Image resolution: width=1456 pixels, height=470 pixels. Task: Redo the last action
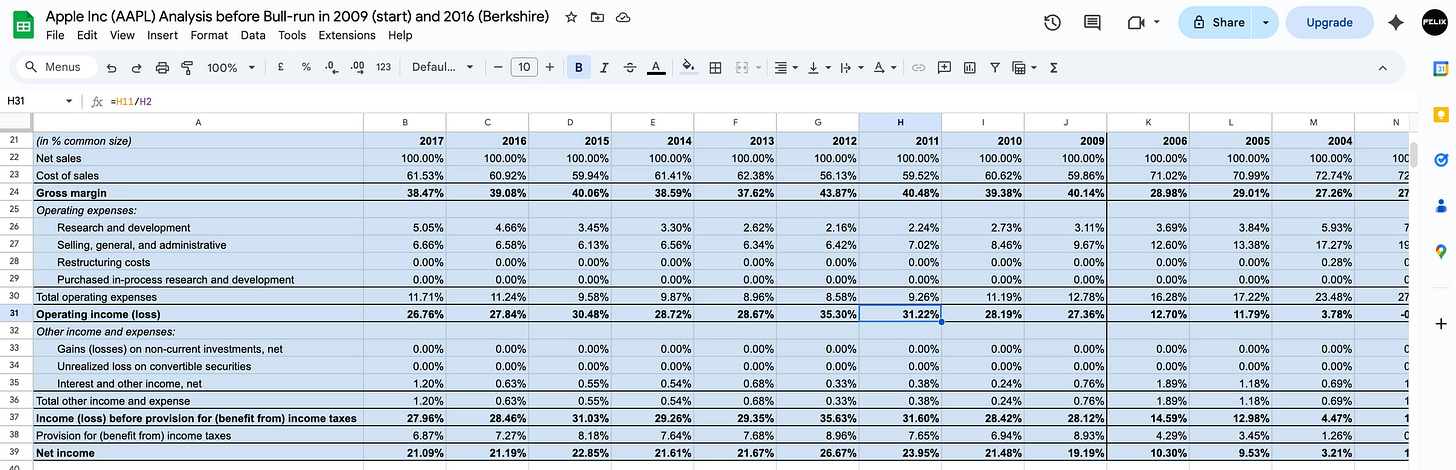pyautogui.click(x=136, y=68)
